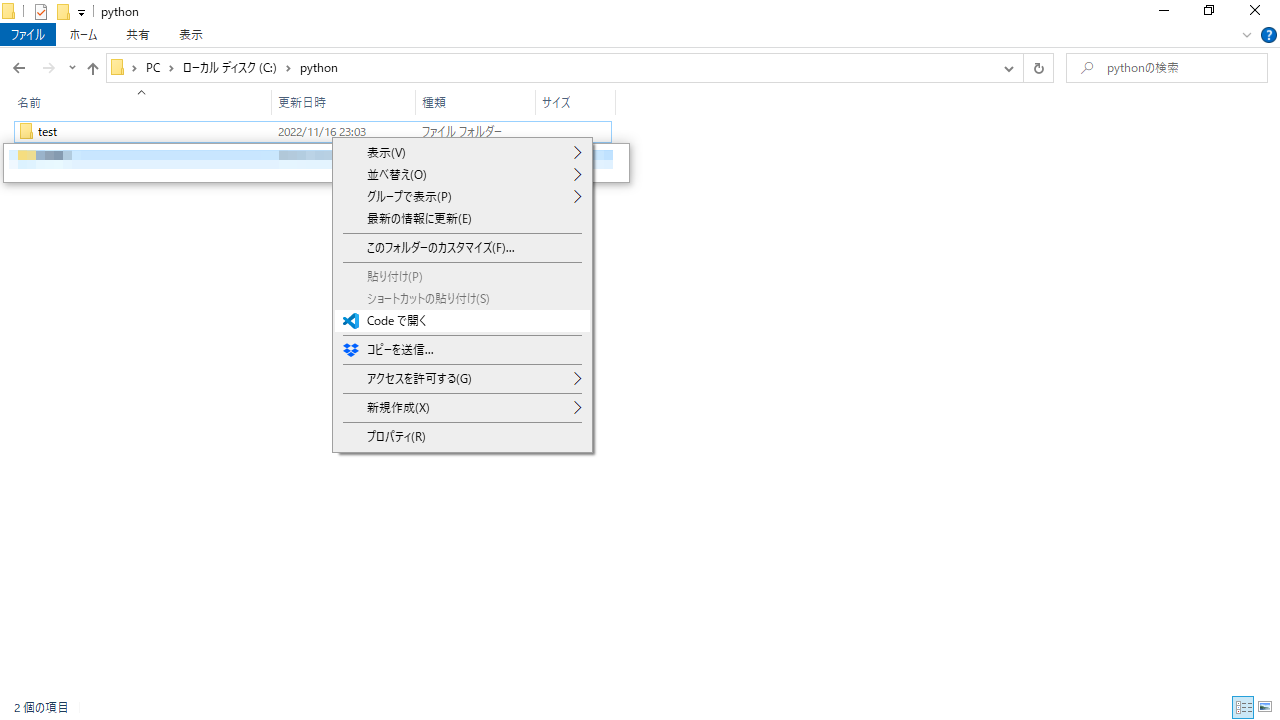Select 最新の情報に更新(E) from context menu
This screenshot has width=1280, height=720.
pyautogui.click(x=419, y=219)
